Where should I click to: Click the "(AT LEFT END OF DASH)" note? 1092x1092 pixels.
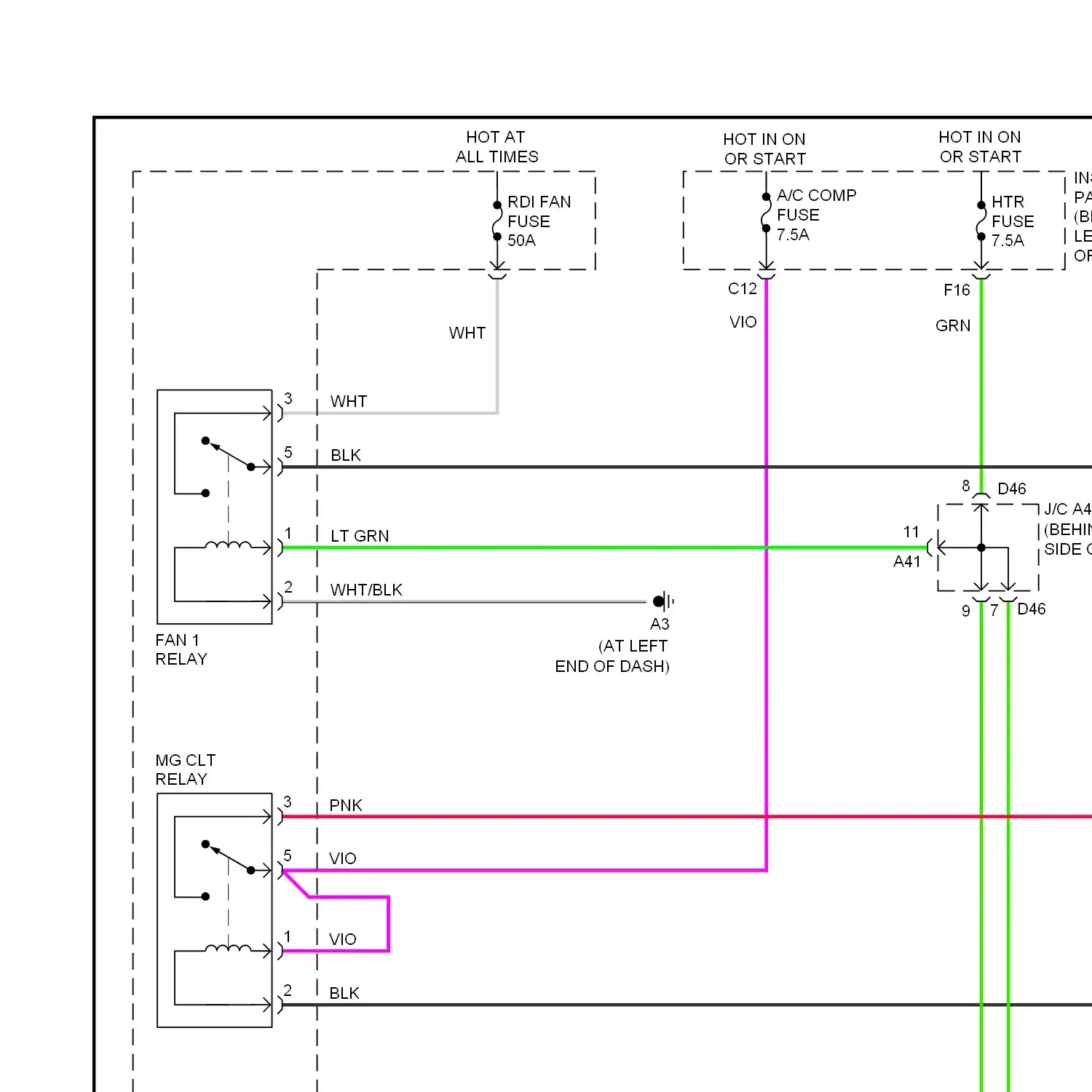point(612,656)
